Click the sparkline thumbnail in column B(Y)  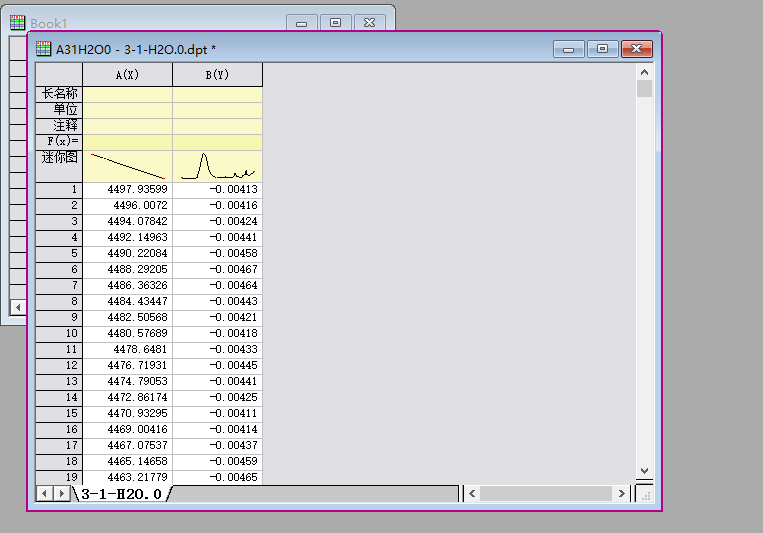(x=217, y=166)
